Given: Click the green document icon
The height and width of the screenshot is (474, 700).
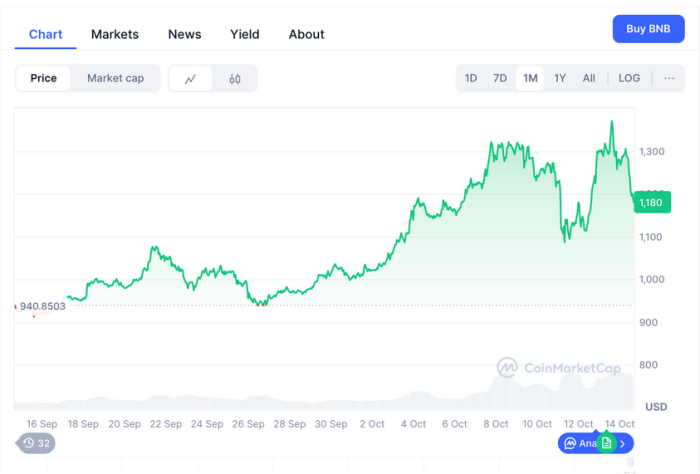Looking at the screenshot, I should pyautogui.click(x=606, y=443).
